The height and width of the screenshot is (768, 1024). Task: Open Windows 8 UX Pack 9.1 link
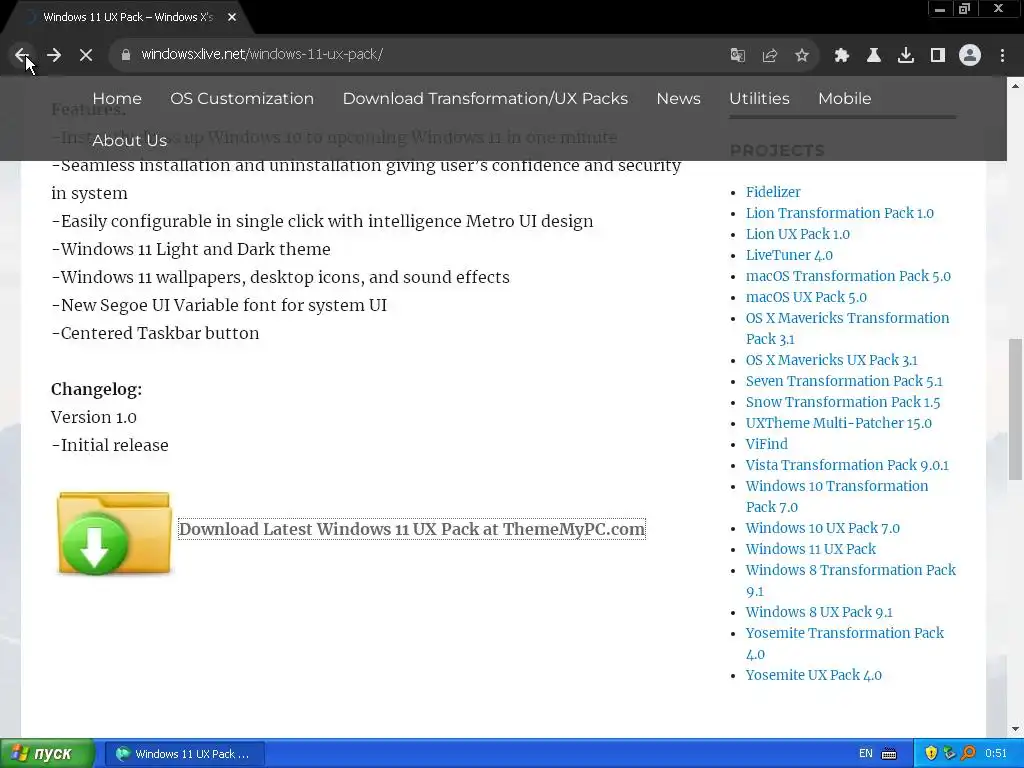tap(820, 612)
